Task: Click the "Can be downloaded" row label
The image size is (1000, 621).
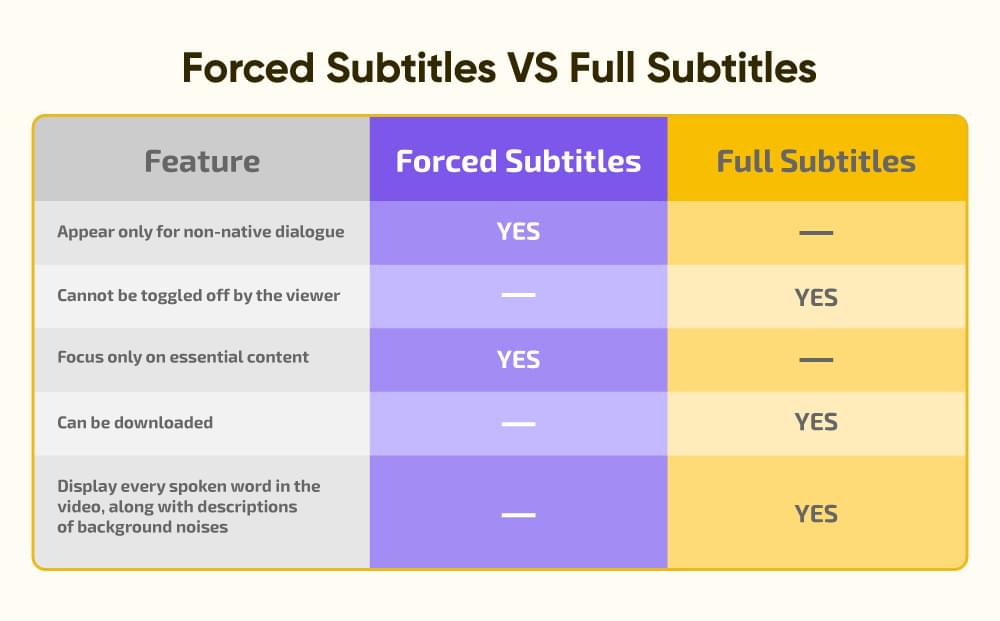Action: click(x=135, y=422)
